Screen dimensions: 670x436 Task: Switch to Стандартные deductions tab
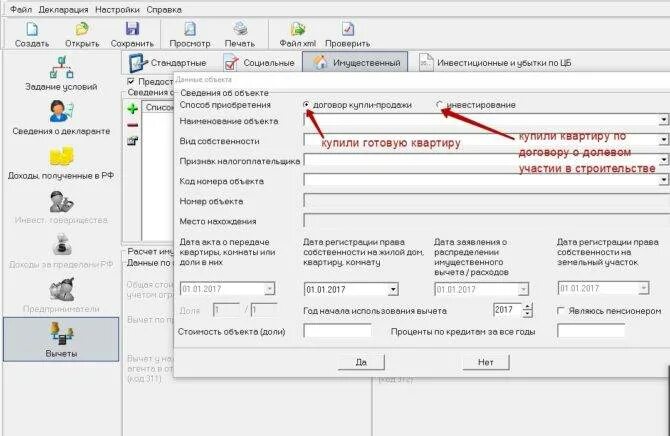click(168, 62)
